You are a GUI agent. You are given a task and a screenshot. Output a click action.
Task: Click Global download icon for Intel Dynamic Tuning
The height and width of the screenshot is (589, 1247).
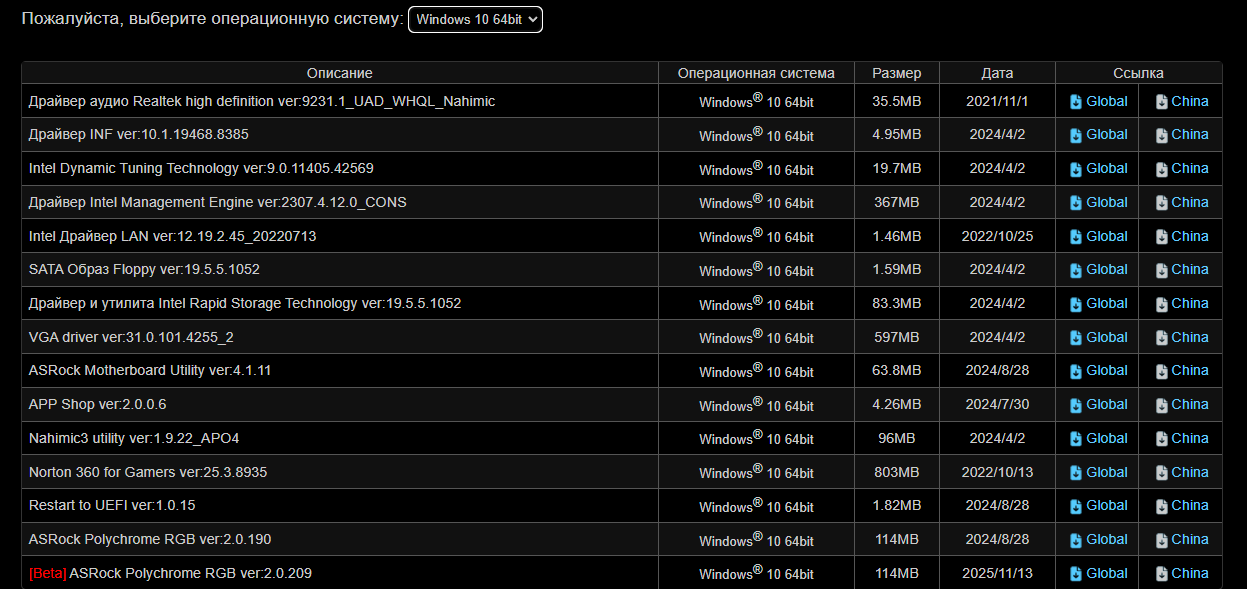(1076, 169)
